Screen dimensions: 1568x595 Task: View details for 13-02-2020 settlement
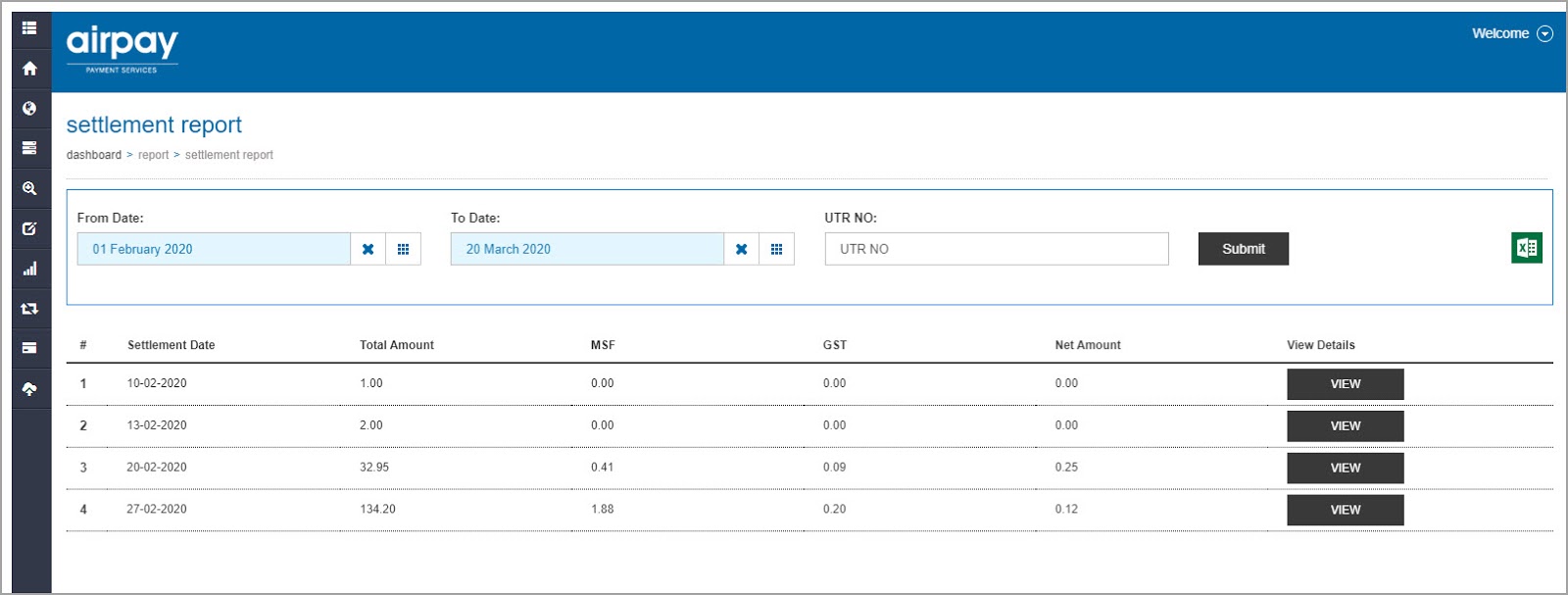click(1346, 426)
